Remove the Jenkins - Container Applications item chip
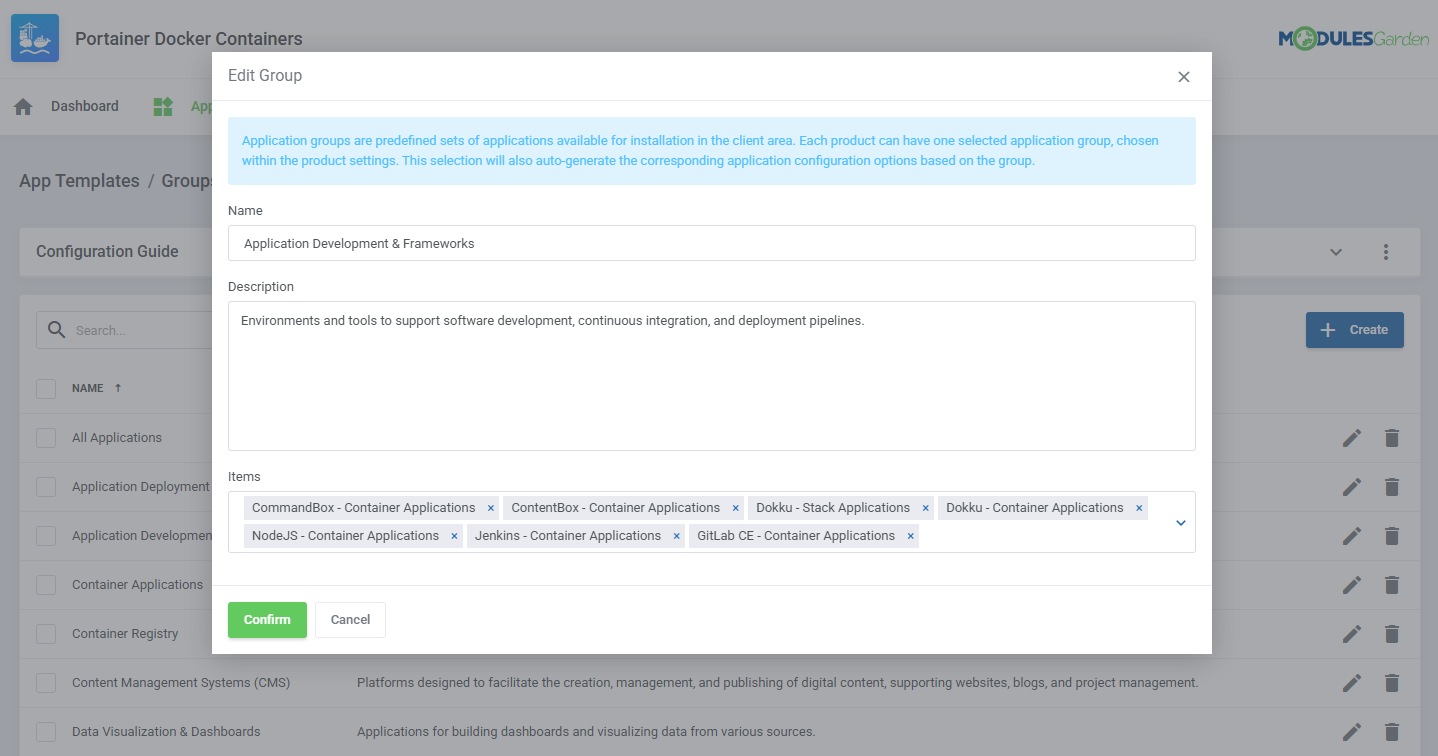Screen dimensions: 1438x756 tap(676, 535)
